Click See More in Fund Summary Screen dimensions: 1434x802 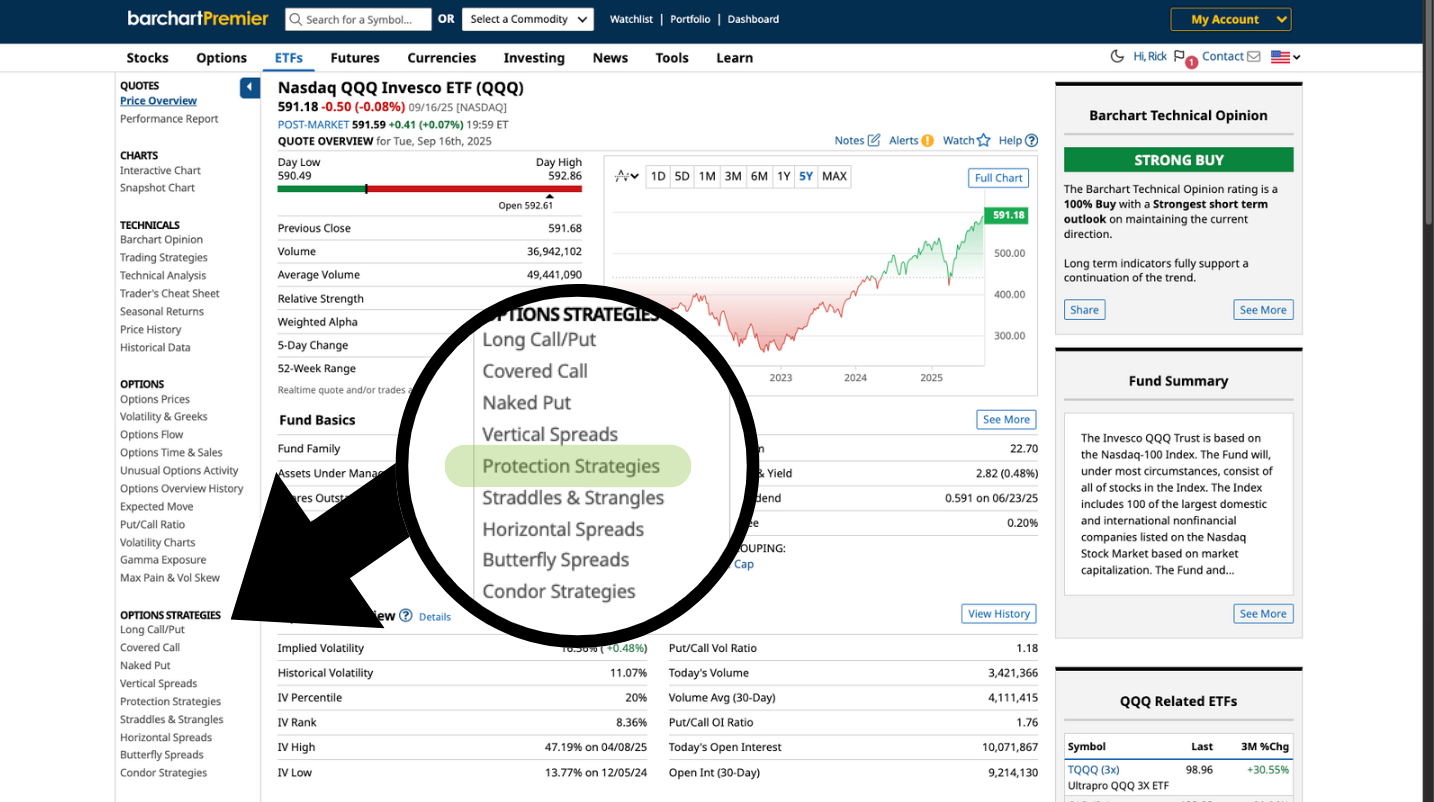[x=1263, y=614]
